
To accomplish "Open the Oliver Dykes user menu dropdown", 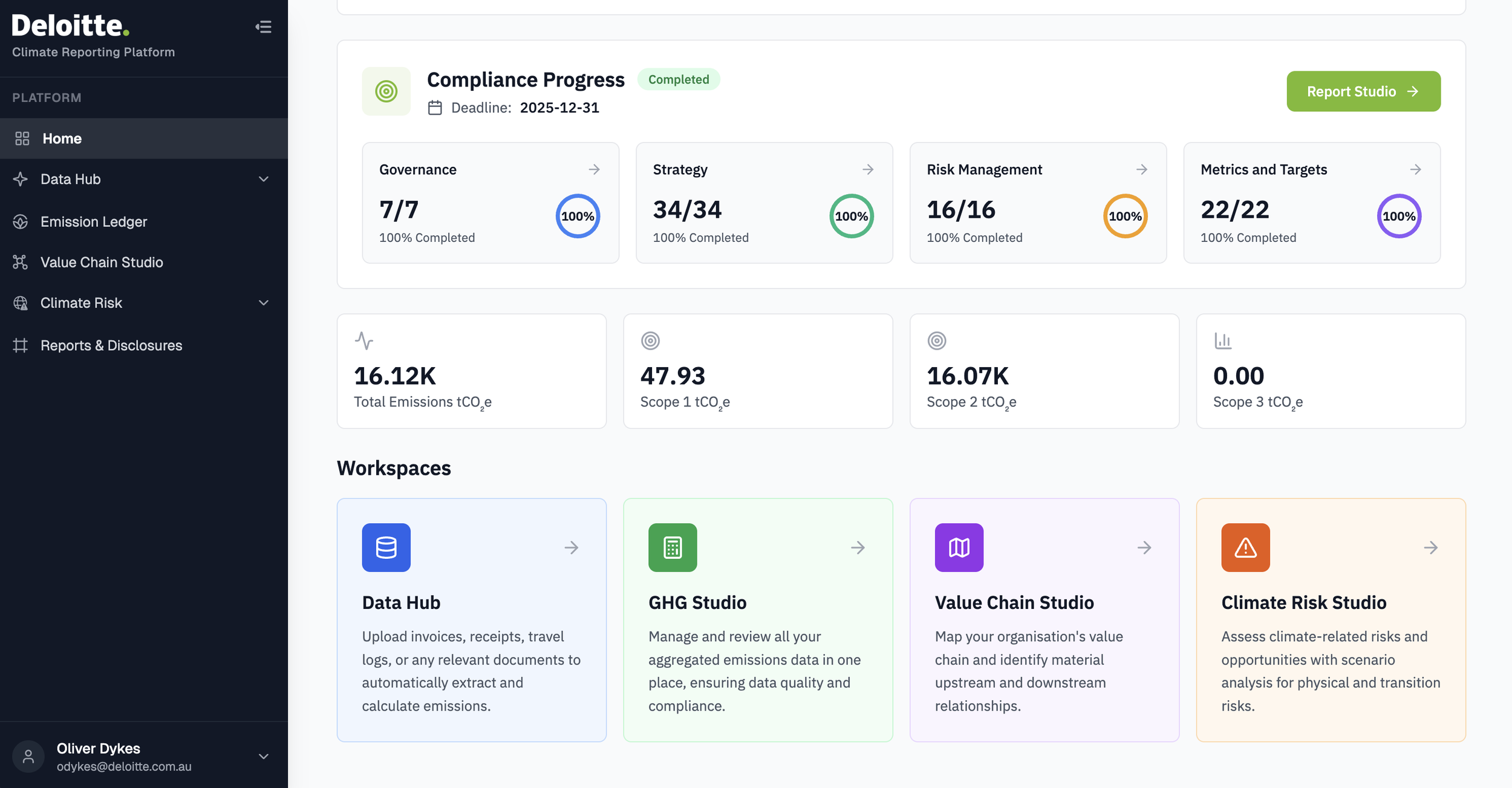I will [x=264, y=757].
